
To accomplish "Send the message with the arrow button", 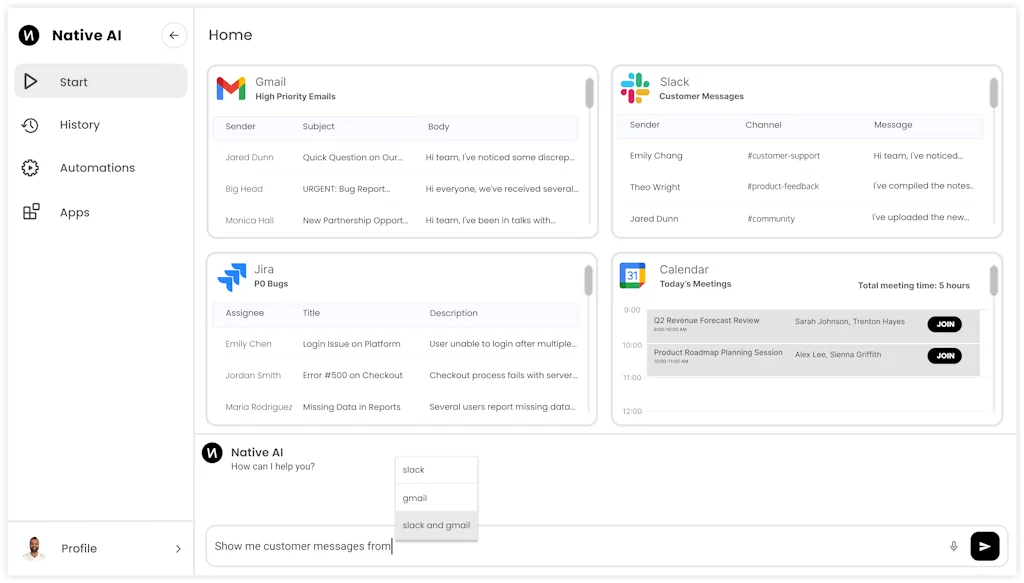I will point(984,546).
